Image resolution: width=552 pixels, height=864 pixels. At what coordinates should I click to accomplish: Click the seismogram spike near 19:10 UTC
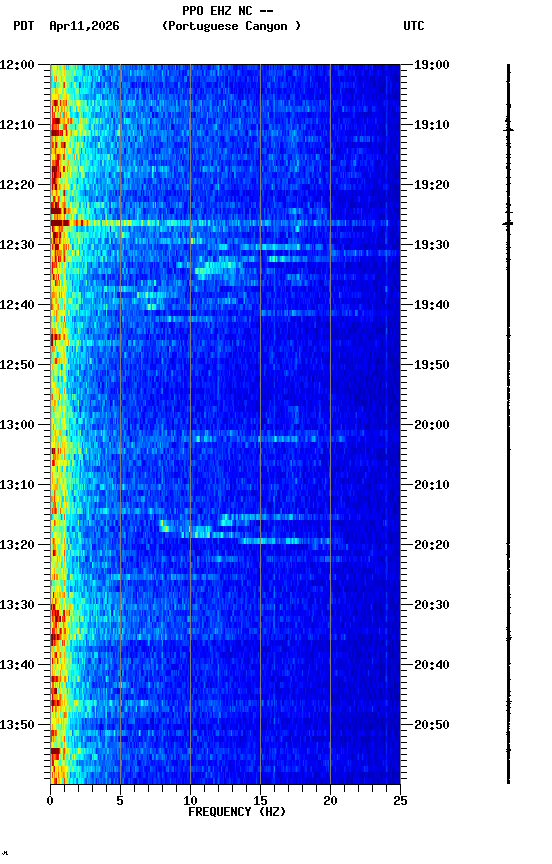point(508,129)
